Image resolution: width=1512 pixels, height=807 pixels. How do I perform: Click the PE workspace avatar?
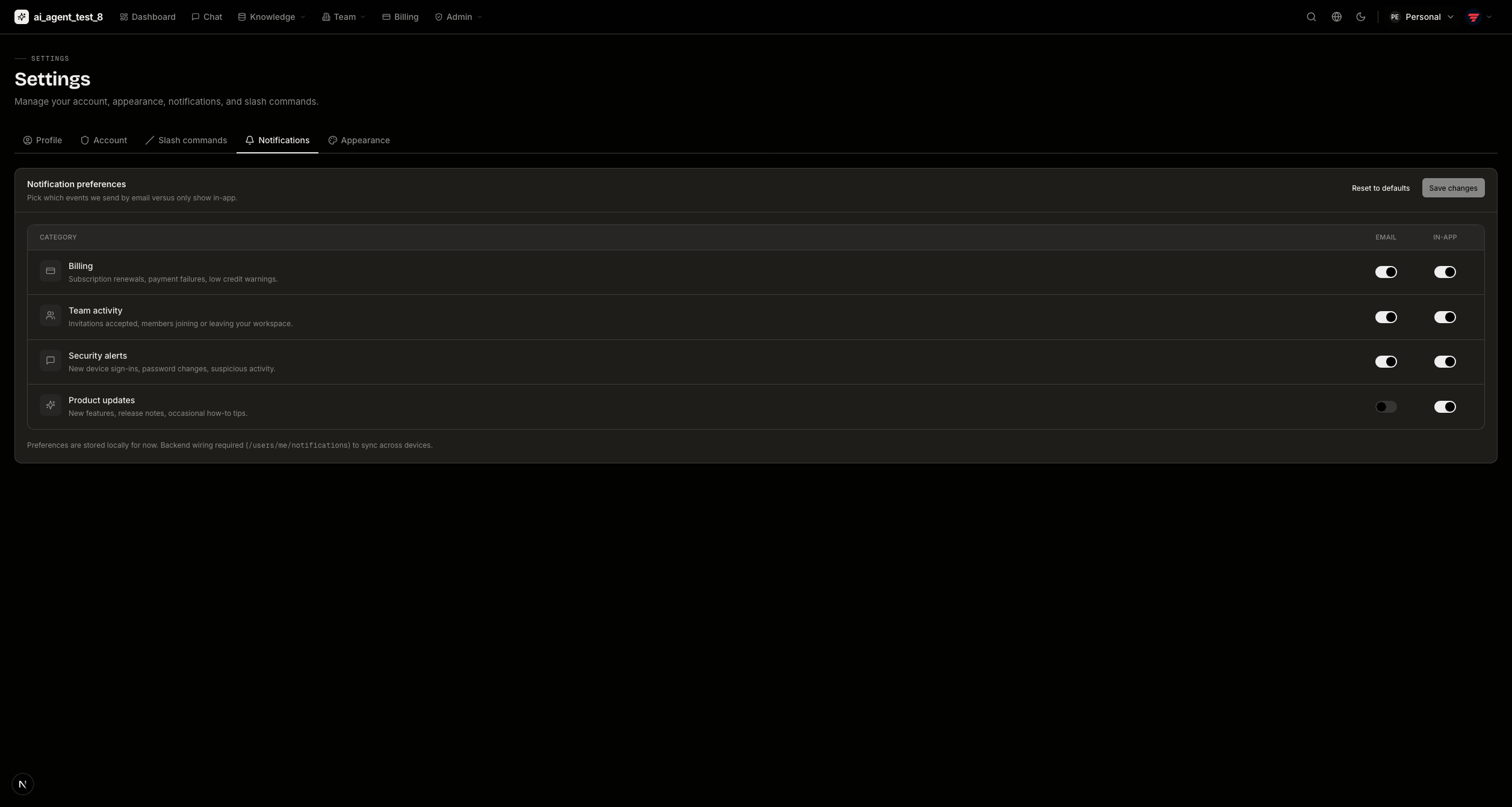(1395, 17)
